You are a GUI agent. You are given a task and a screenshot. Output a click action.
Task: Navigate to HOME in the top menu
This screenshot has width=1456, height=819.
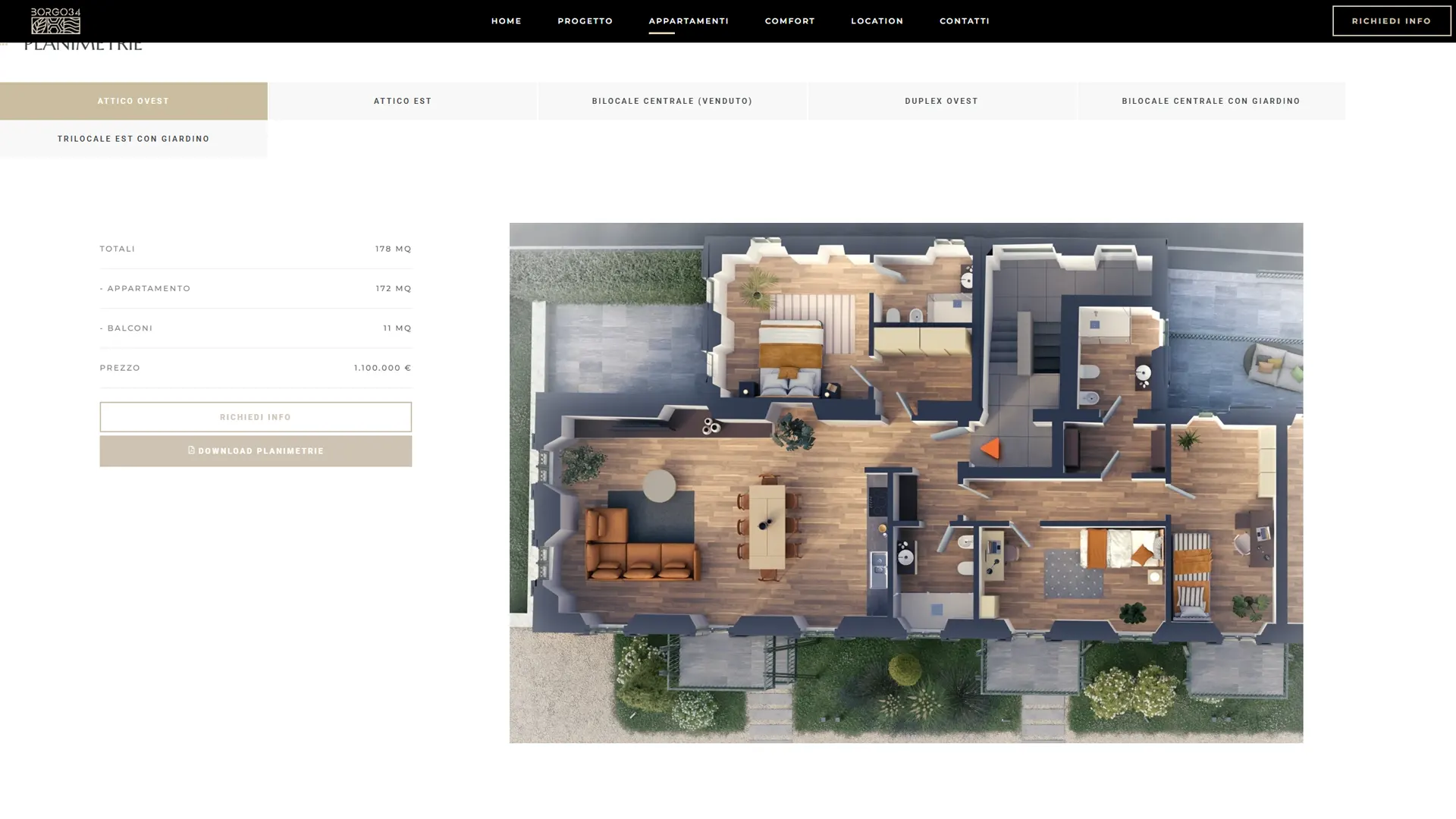[x=506, y=20]
